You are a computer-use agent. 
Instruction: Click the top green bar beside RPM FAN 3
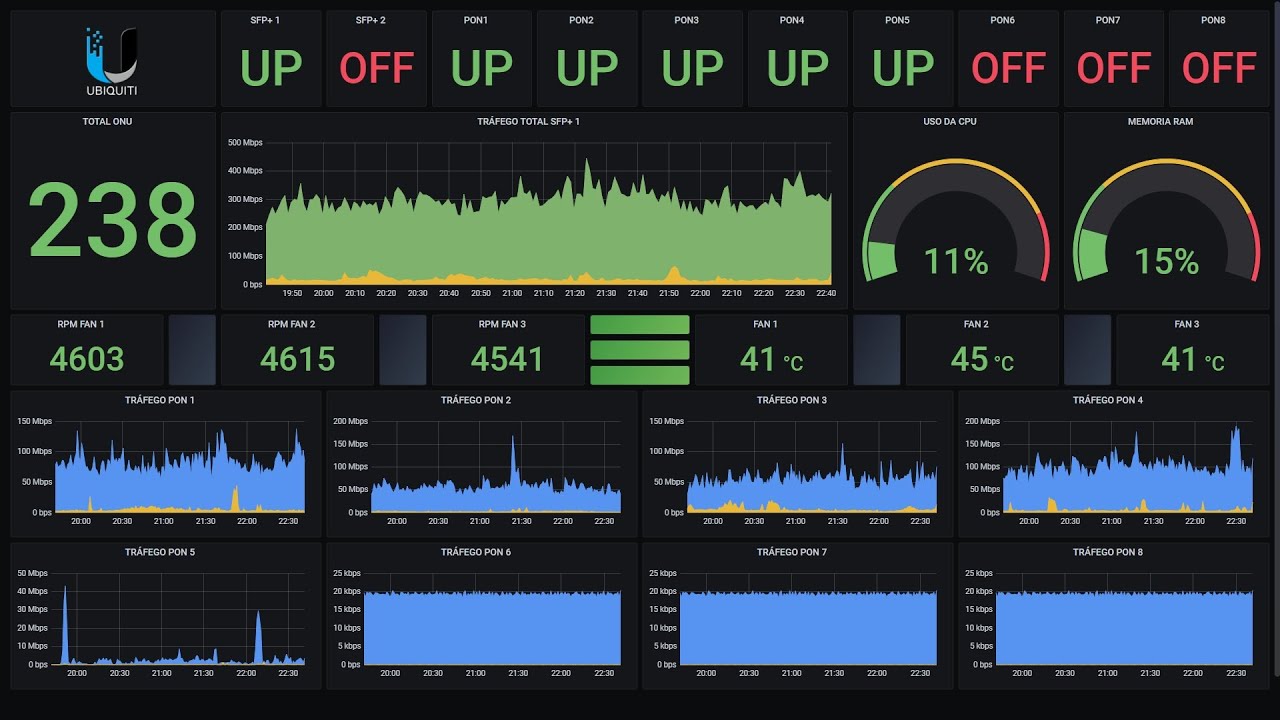tap(640, 325)
